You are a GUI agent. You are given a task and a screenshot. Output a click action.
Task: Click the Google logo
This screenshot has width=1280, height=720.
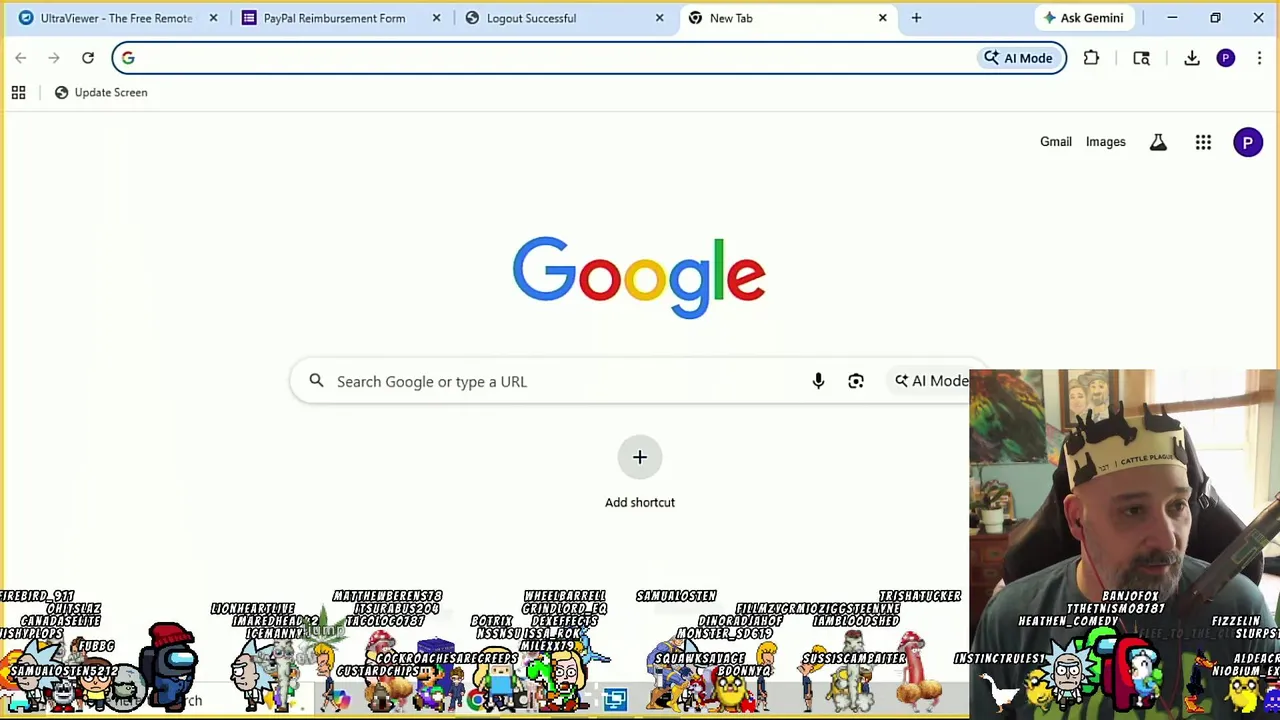(639, 277)
